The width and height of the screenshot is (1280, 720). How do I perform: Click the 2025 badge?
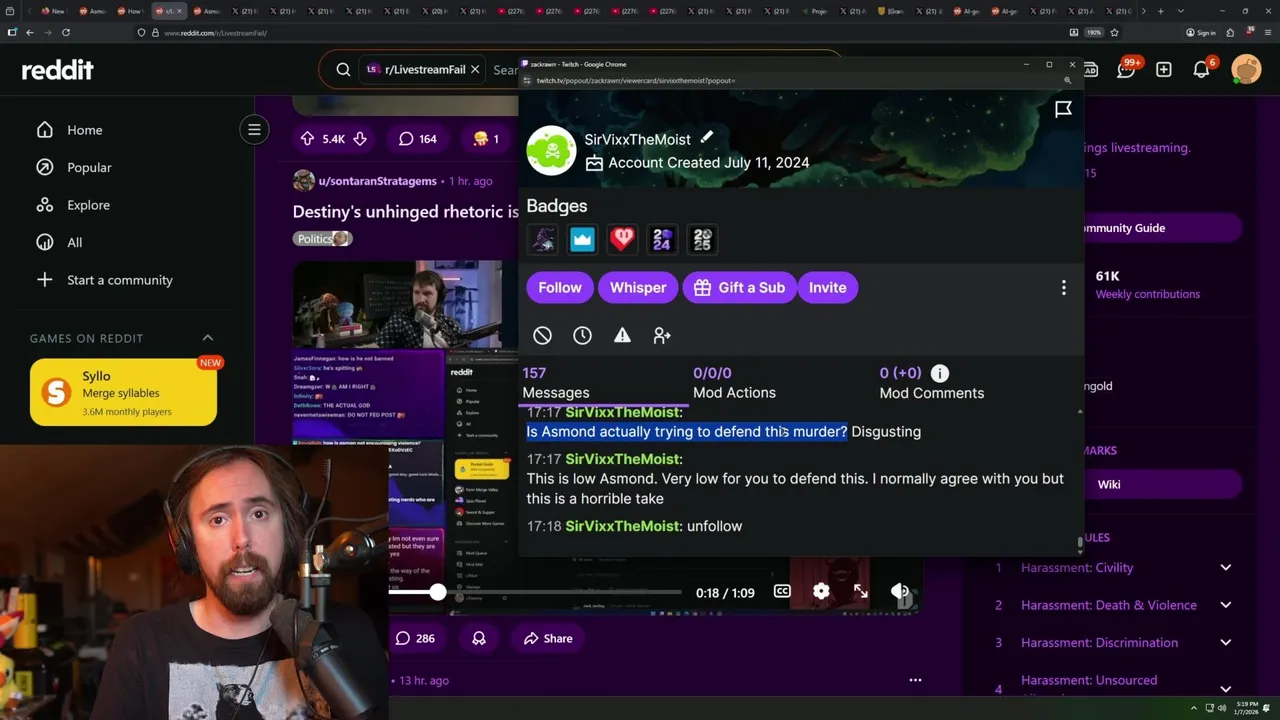(x=702, y=239)
